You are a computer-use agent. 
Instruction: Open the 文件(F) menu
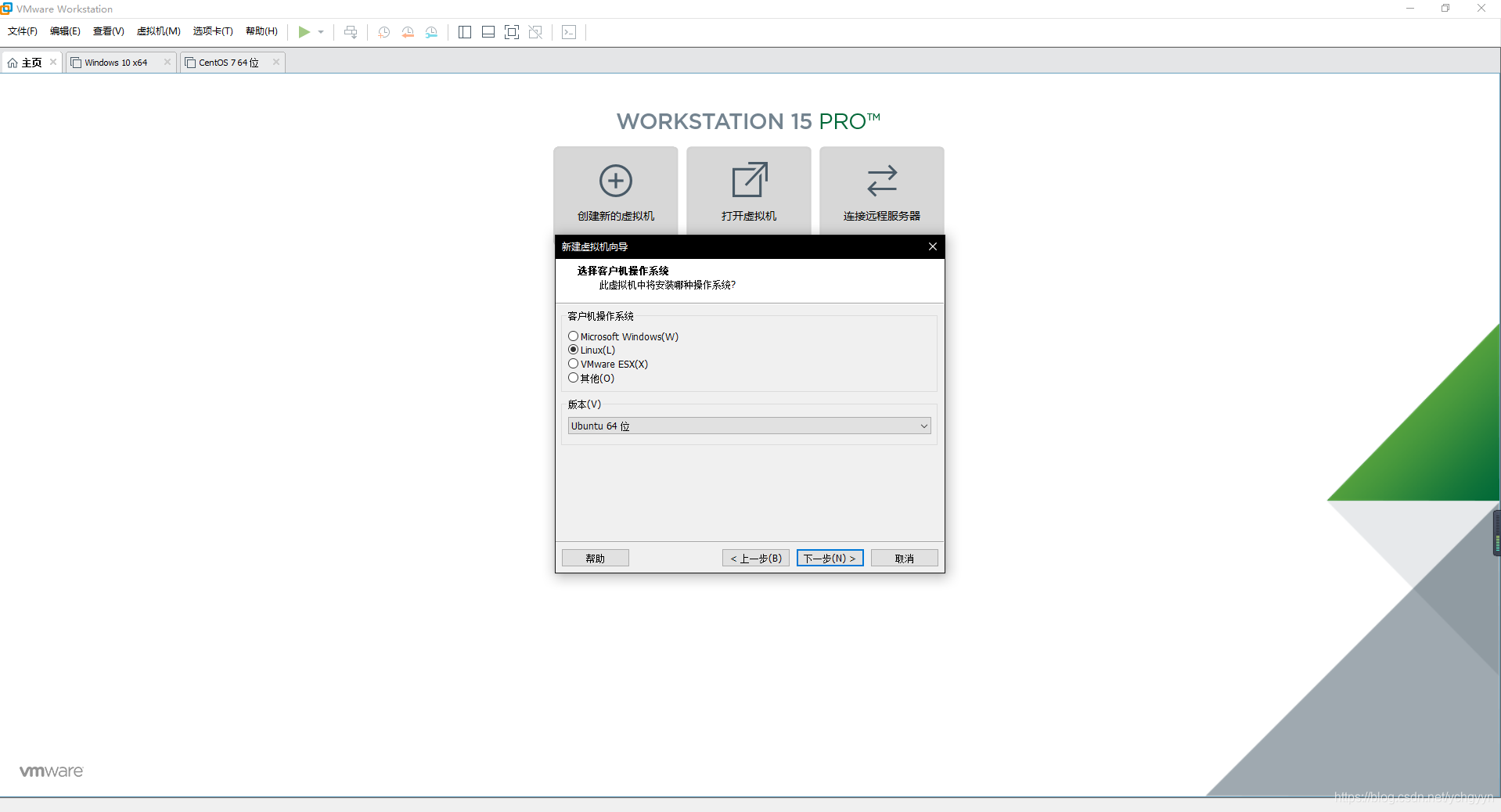point(23,31)
